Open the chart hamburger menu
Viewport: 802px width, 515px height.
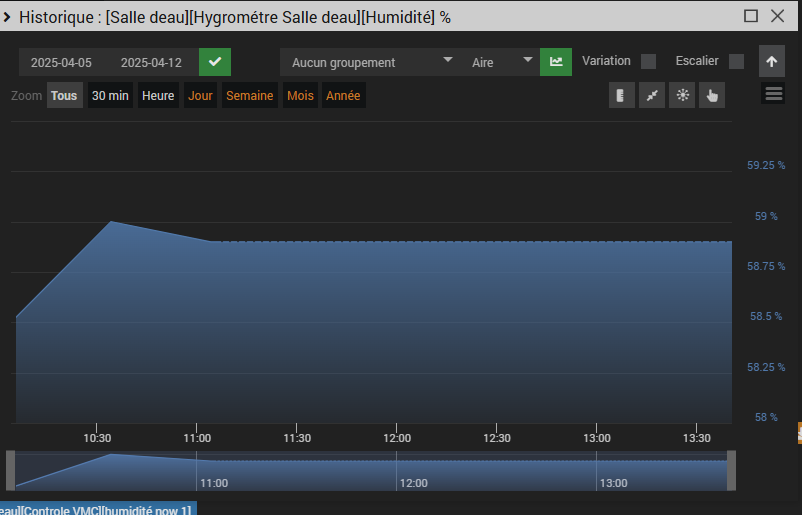(773, 94)
